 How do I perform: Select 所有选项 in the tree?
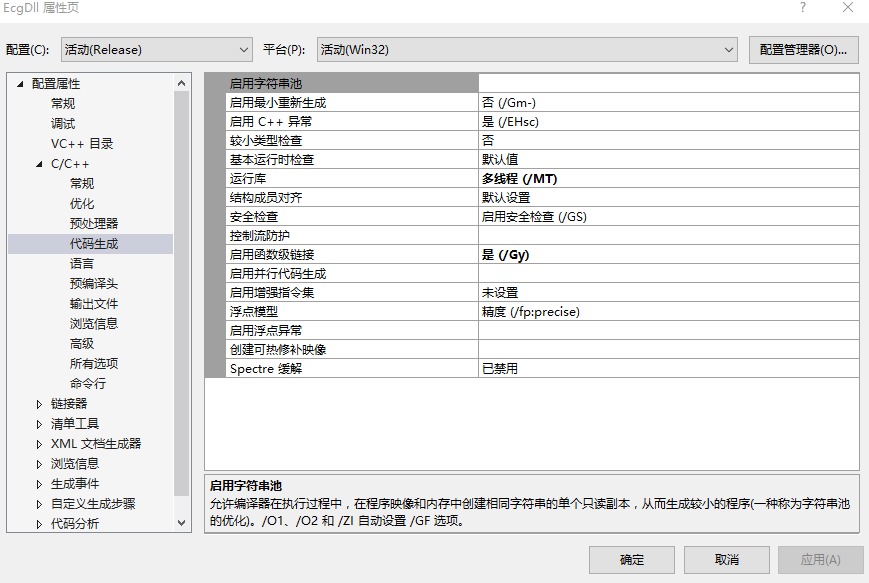click(x=94, y=363)
